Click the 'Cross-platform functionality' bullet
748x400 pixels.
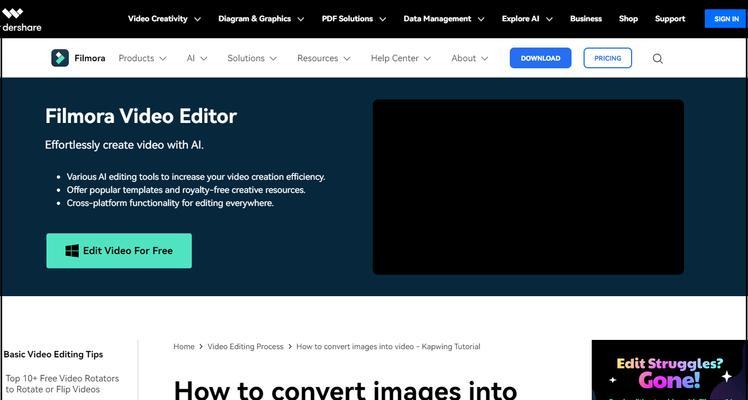coord(170,203)
